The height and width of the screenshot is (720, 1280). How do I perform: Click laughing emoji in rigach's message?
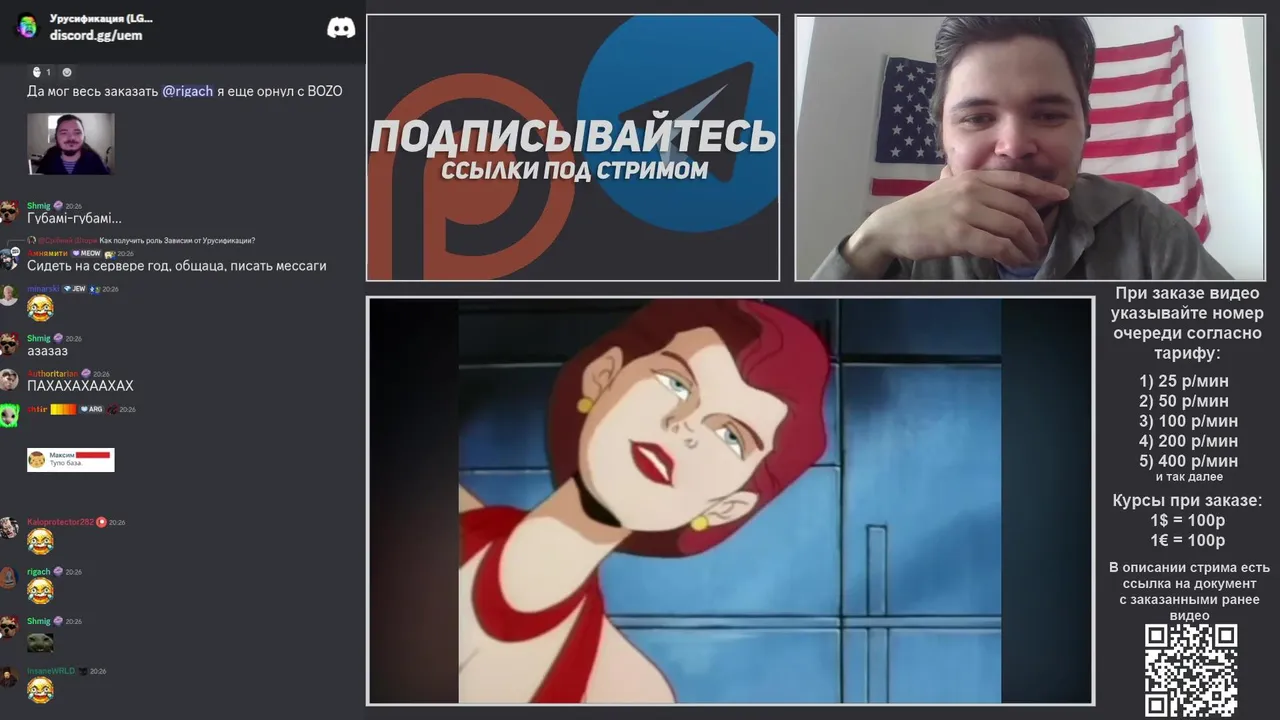point(40,591)
